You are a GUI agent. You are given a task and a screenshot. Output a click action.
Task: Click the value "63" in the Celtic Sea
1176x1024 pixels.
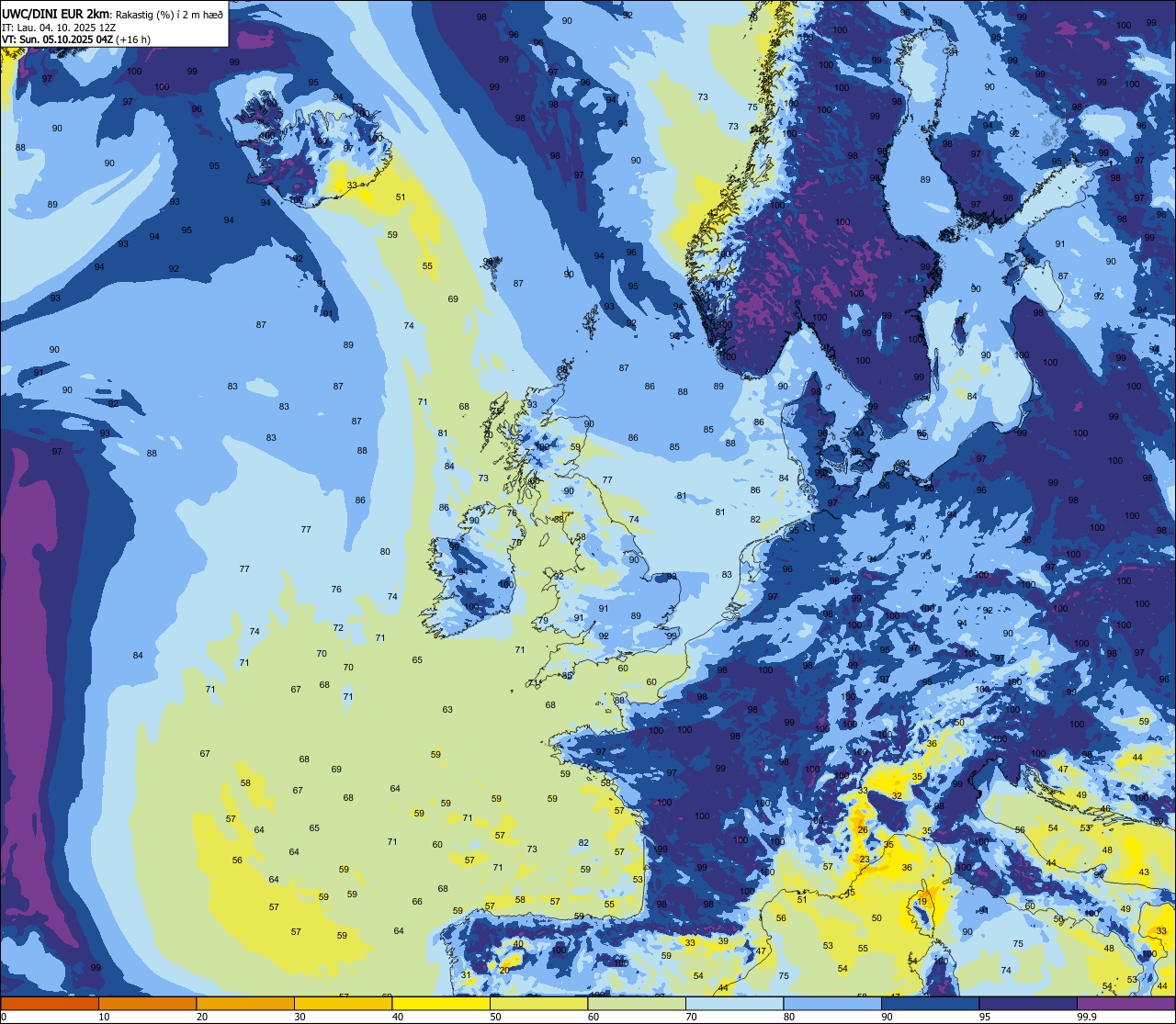click(447, 710)
